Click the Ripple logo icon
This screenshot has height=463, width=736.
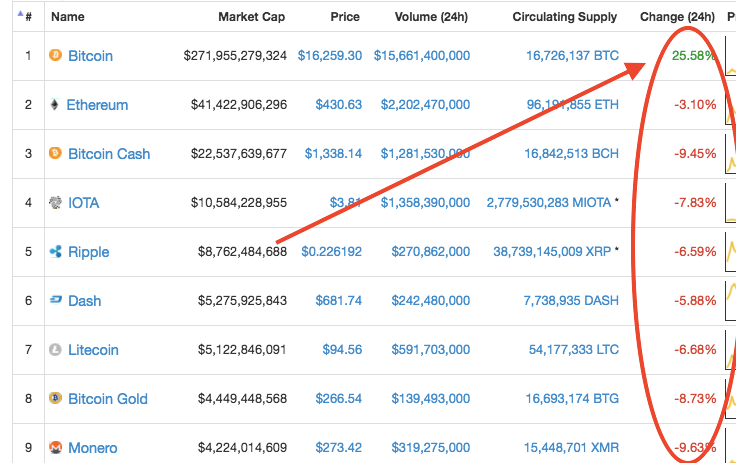pos(55,252)
